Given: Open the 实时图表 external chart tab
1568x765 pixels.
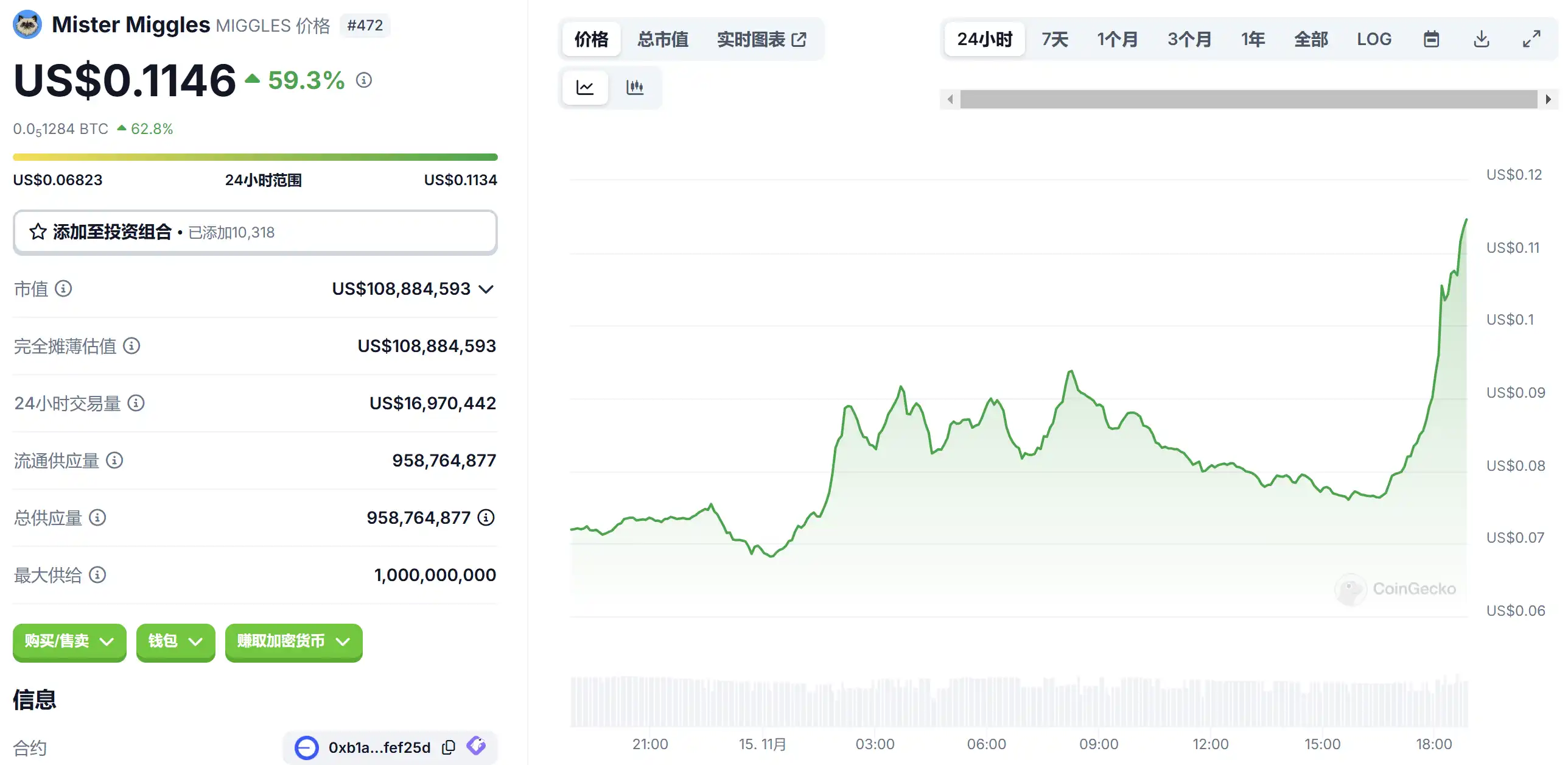Looking at the screenshot, I should point(761,39).
